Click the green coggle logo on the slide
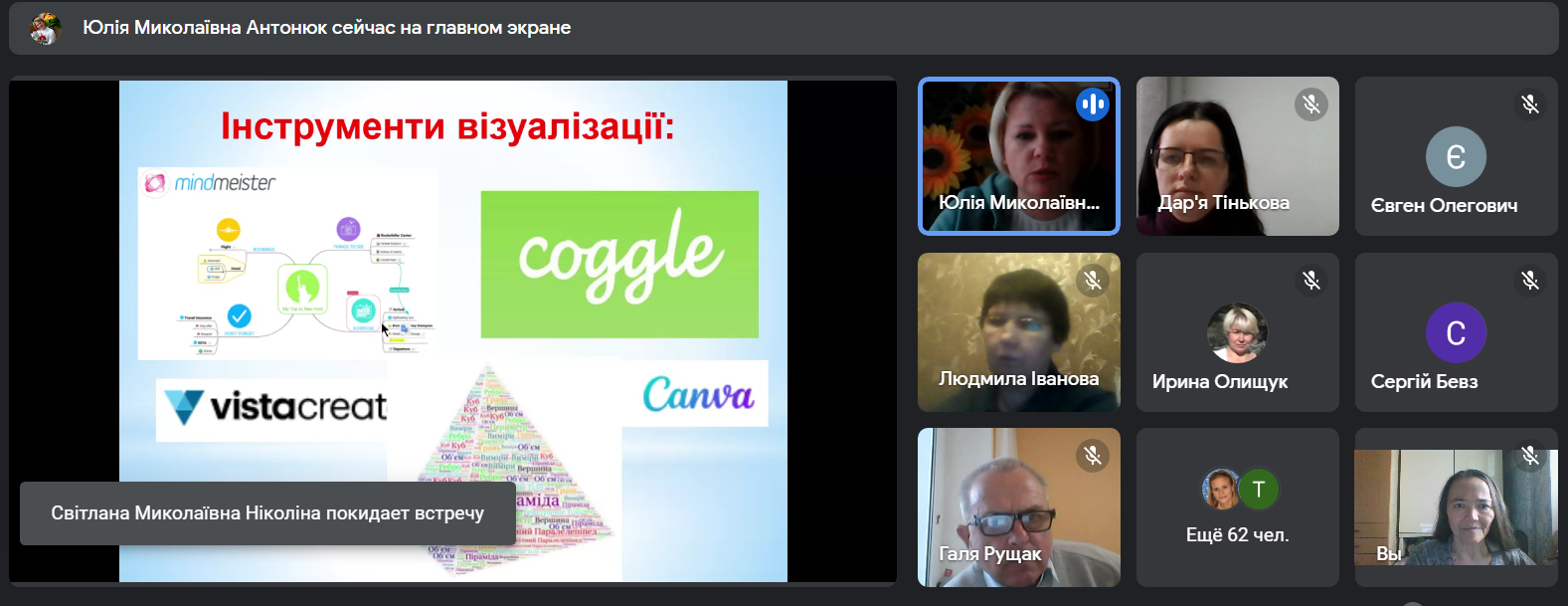 (x=619, y=264)
